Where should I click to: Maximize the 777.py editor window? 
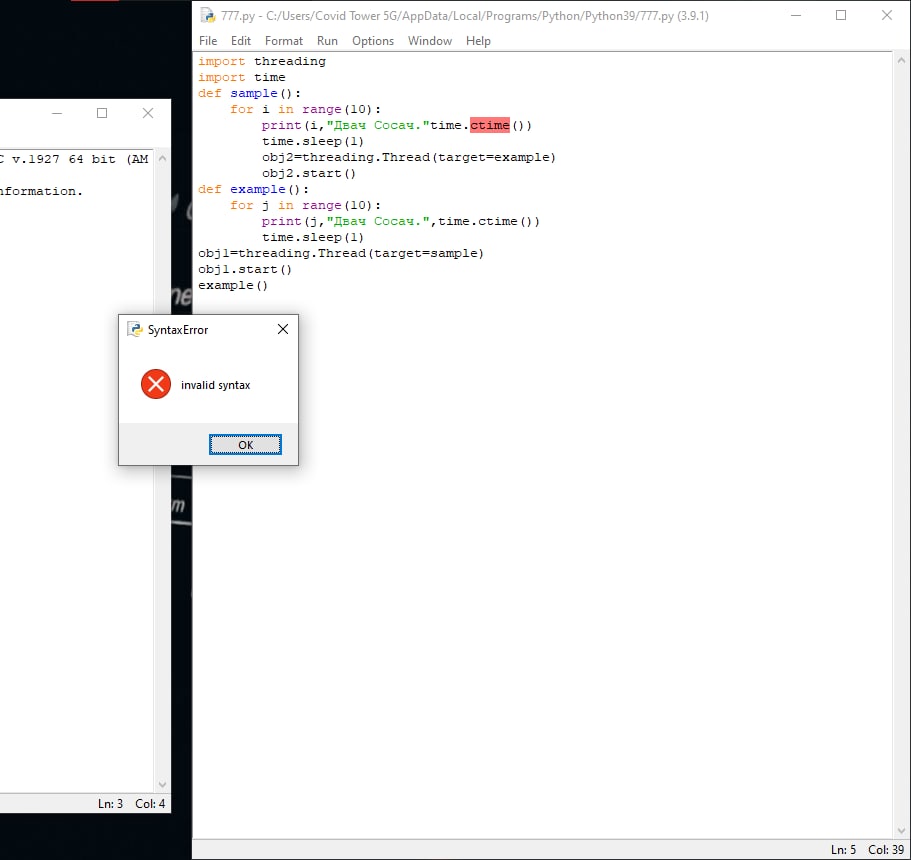(841, 15)
